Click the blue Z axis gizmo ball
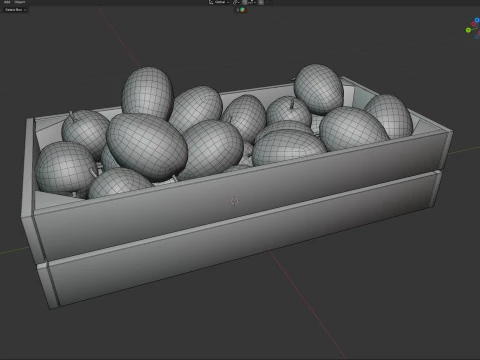The image size is (480, 360). (x=477, y=20)
